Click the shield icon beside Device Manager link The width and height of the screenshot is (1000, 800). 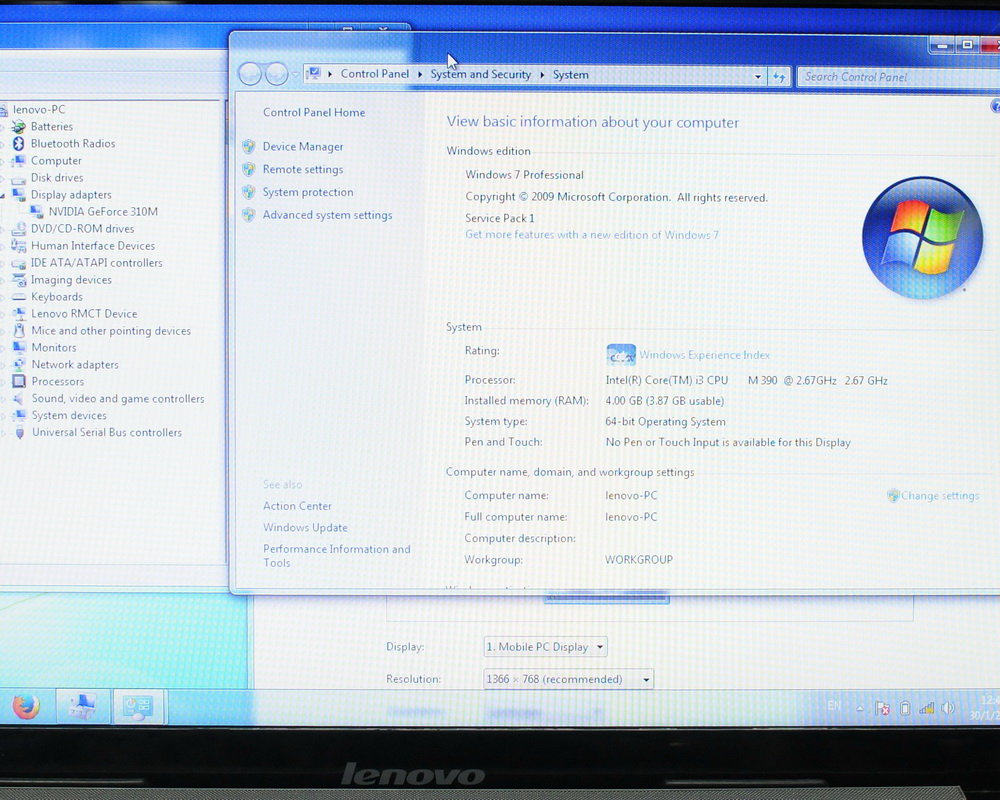click(x=249, y=147)
